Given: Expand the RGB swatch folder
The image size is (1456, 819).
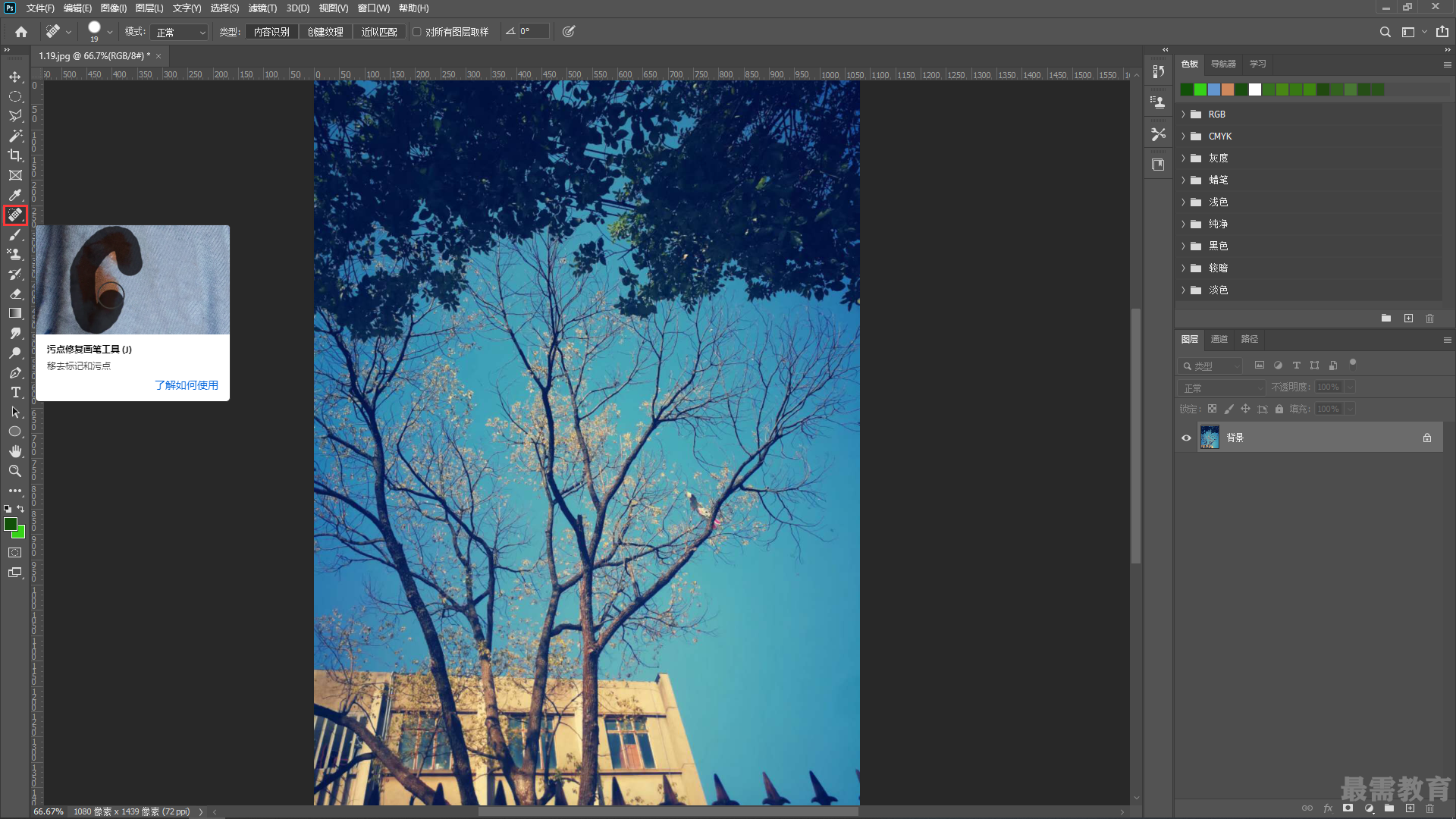Looking at the screenshot, I should coord(1183,115).
